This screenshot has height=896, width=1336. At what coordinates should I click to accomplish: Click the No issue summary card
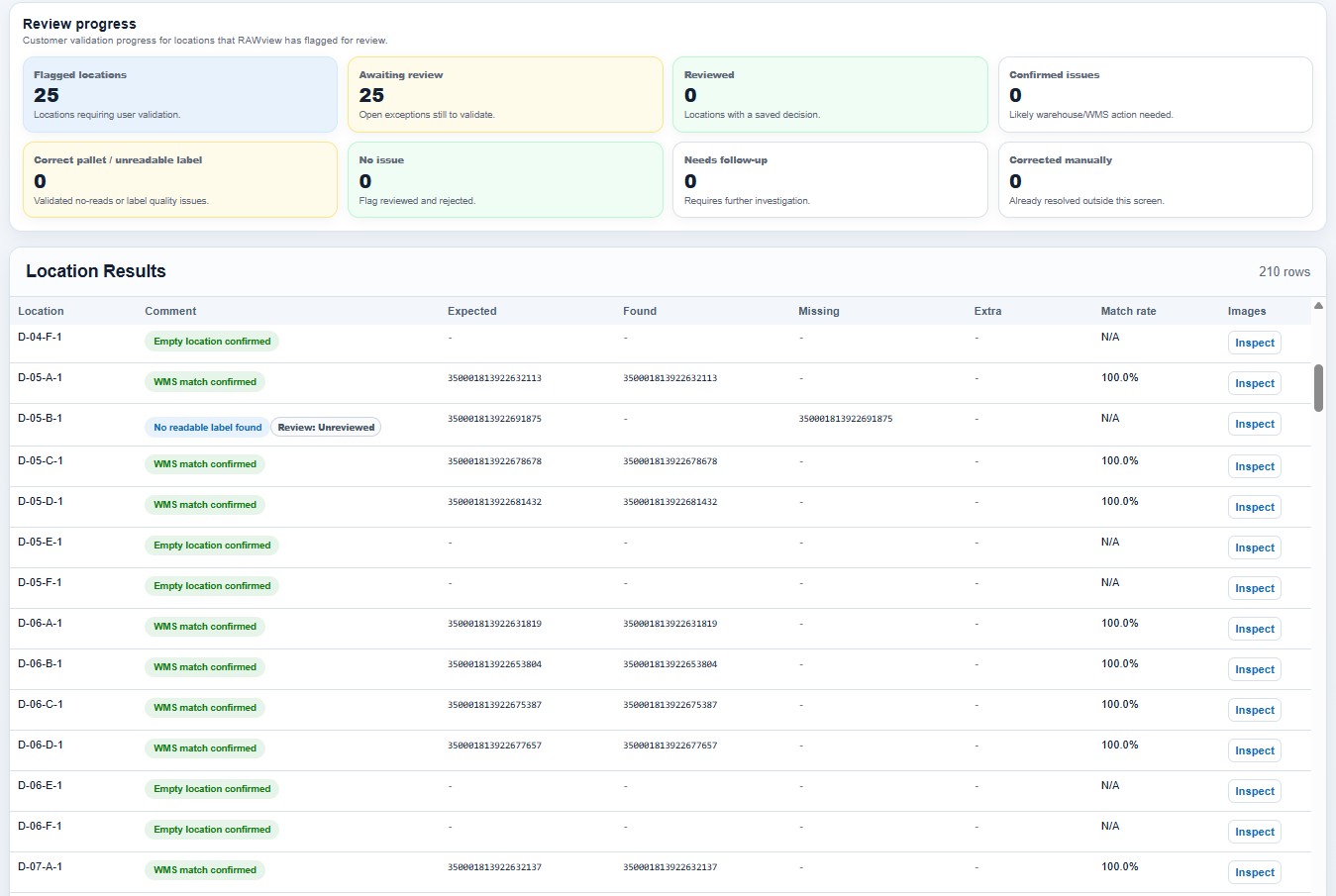(x=505, y=180)
